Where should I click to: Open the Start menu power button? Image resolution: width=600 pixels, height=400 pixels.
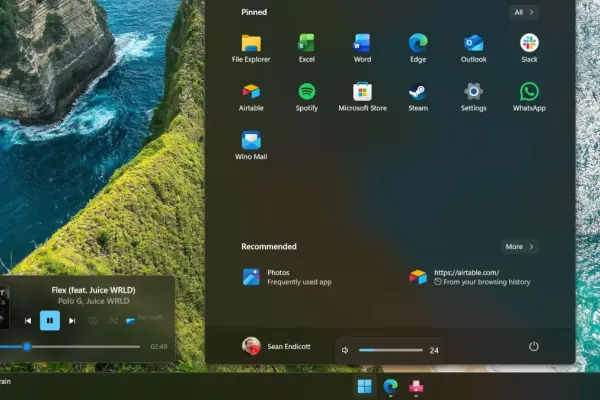(x=534, y=346)
